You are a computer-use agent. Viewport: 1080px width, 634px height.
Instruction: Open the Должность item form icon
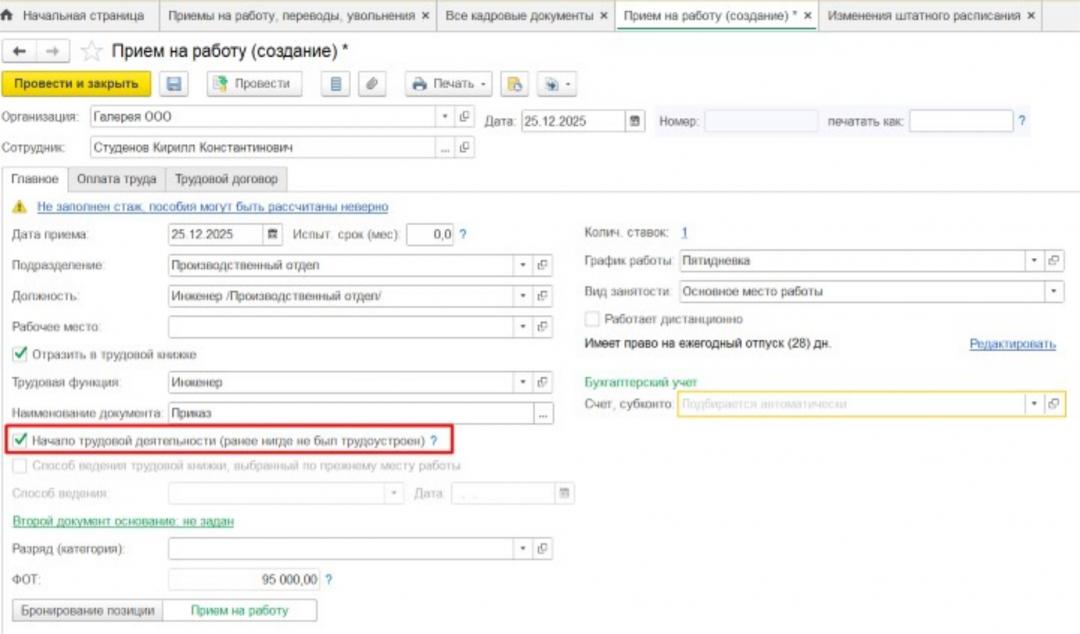coord(543,296)
